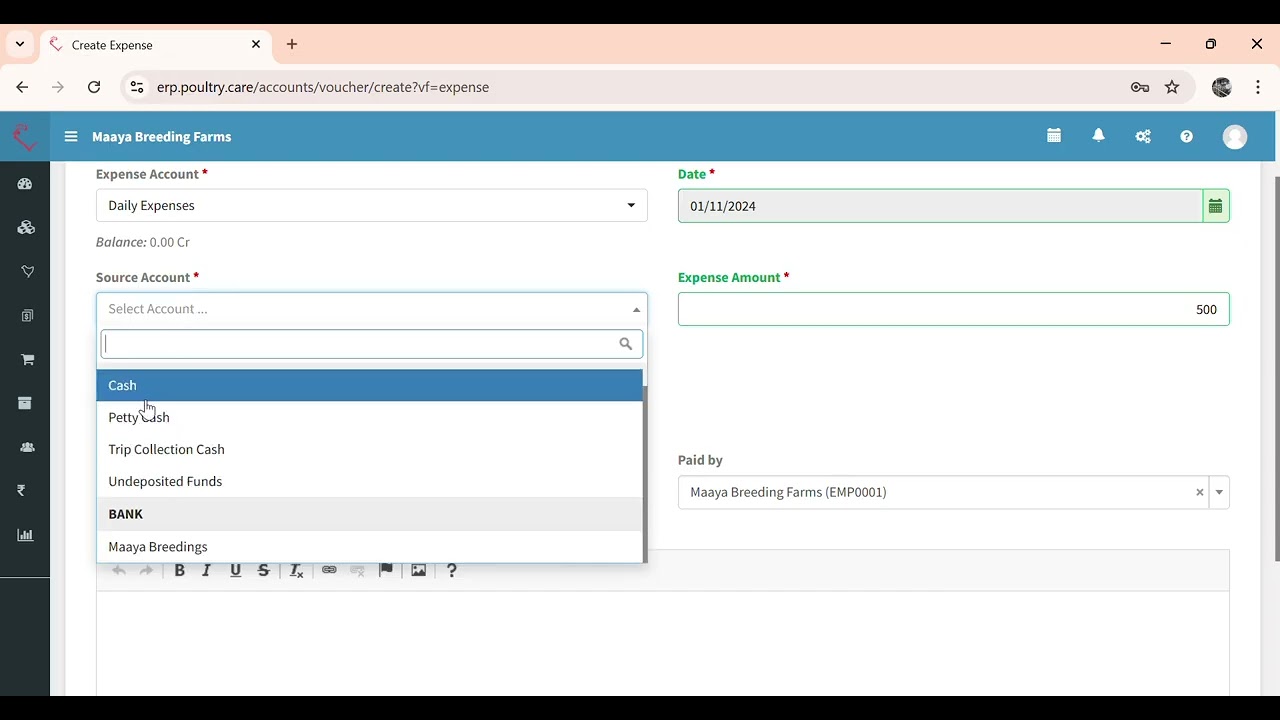This screenshot has height=720, width=1280.
Task: Click the browser address bar URL
Action: point(323,87)
